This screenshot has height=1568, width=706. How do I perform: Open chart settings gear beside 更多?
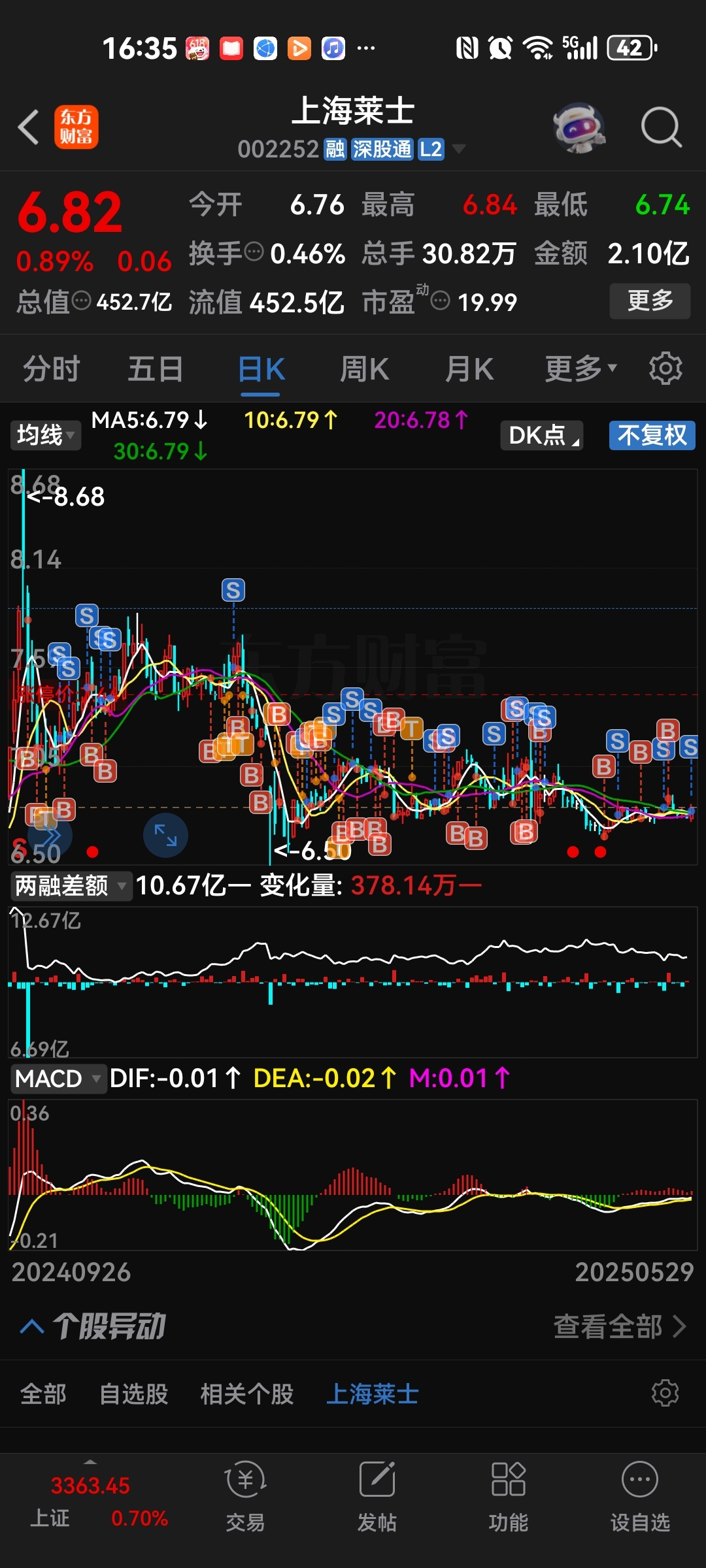pyautogui.click(x=665, y=368)
